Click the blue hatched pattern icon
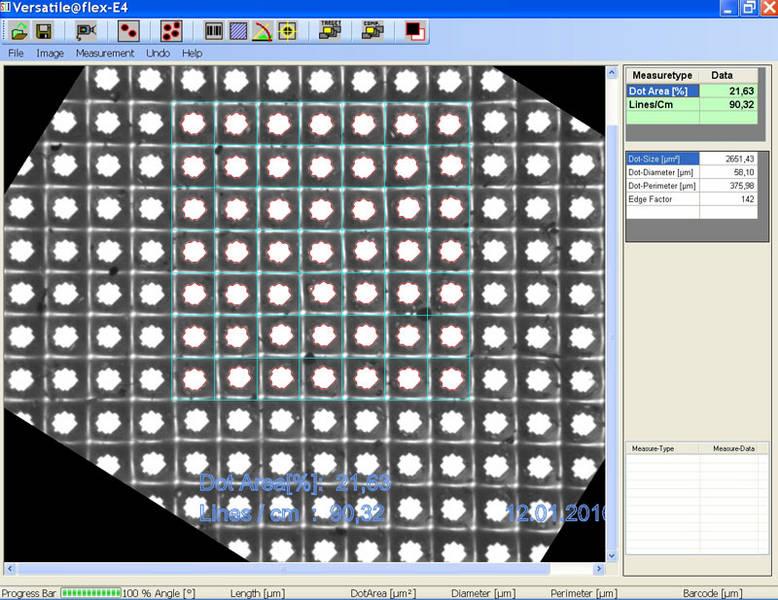 pos(238,31)
